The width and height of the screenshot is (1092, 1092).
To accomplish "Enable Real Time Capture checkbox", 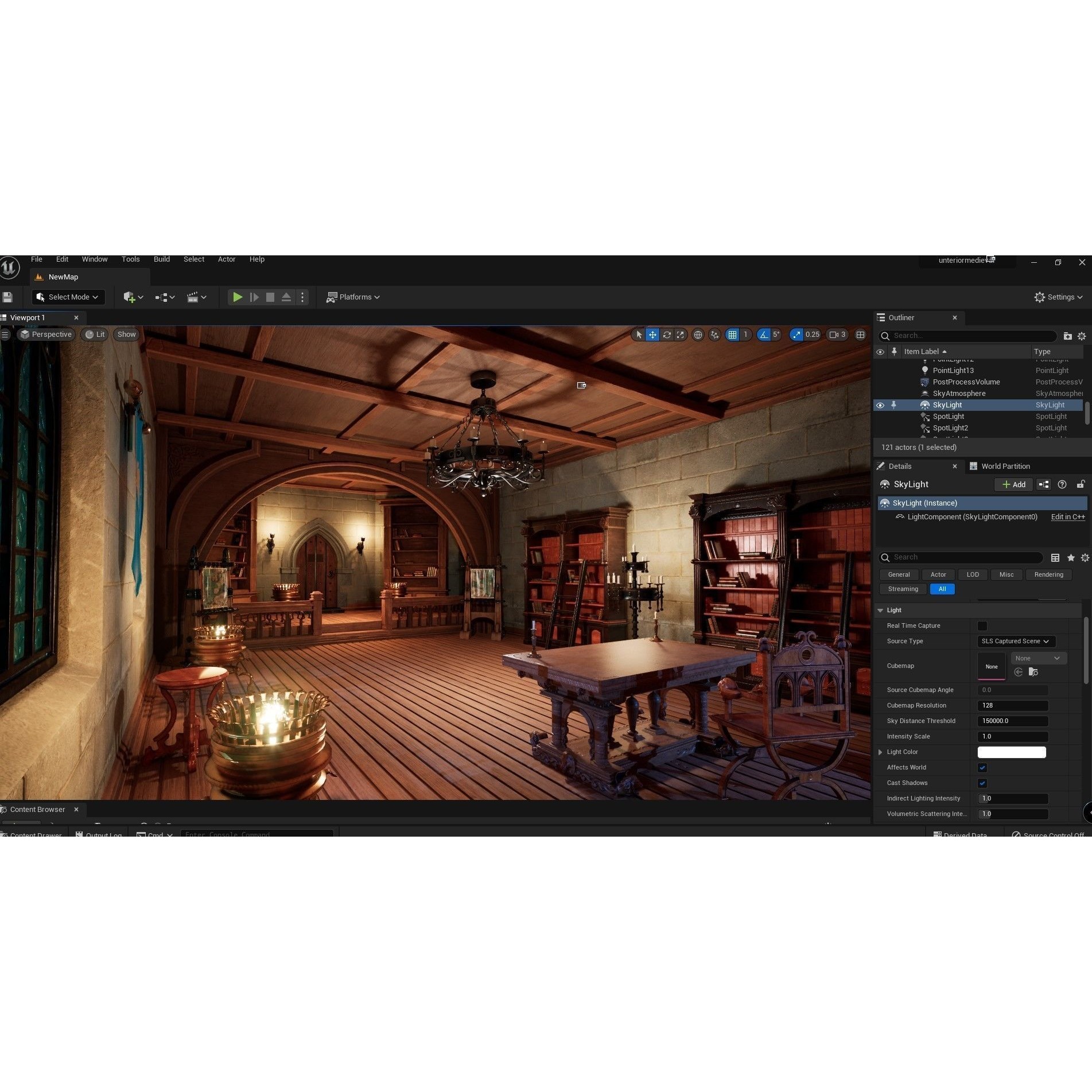I will pos(982,625).
